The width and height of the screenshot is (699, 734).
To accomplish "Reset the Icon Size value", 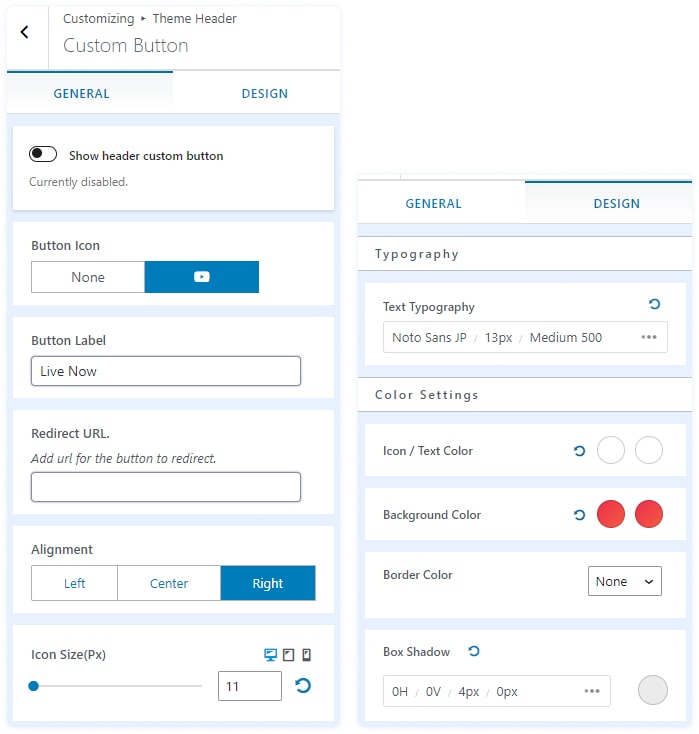I will tap(303, 685).
